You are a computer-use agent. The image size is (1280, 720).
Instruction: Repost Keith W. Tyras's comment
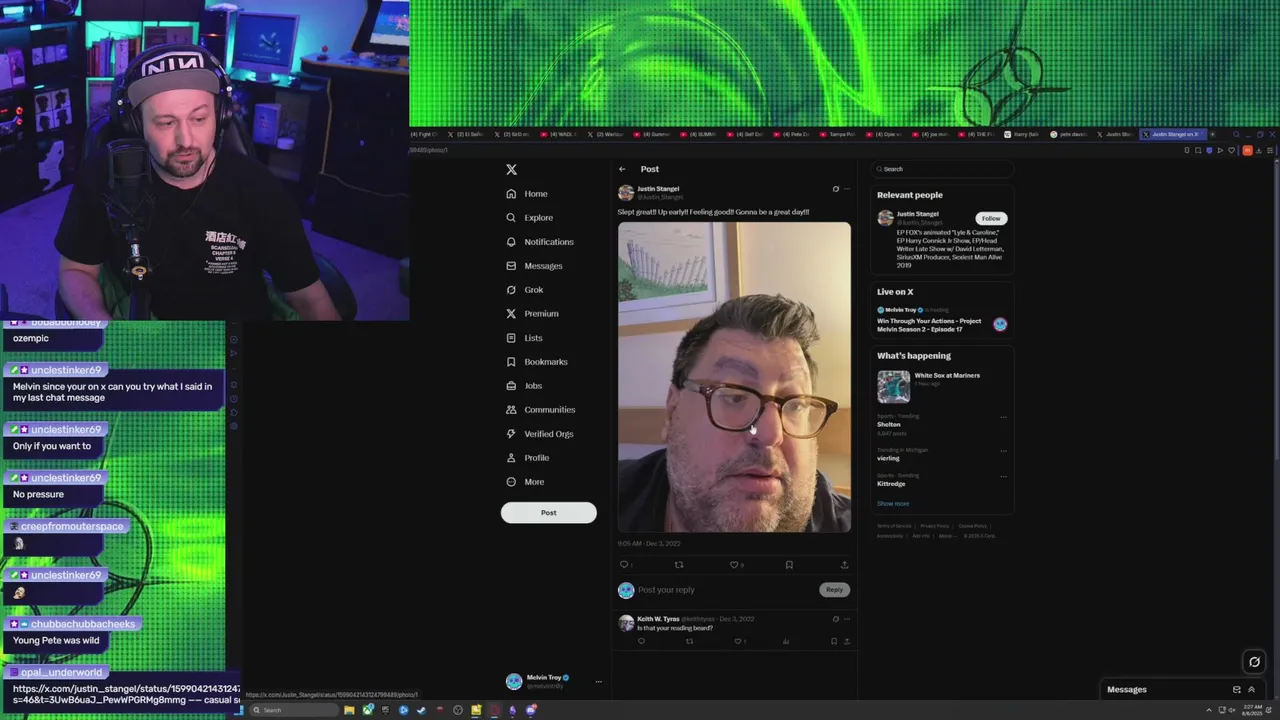[689, 641]
